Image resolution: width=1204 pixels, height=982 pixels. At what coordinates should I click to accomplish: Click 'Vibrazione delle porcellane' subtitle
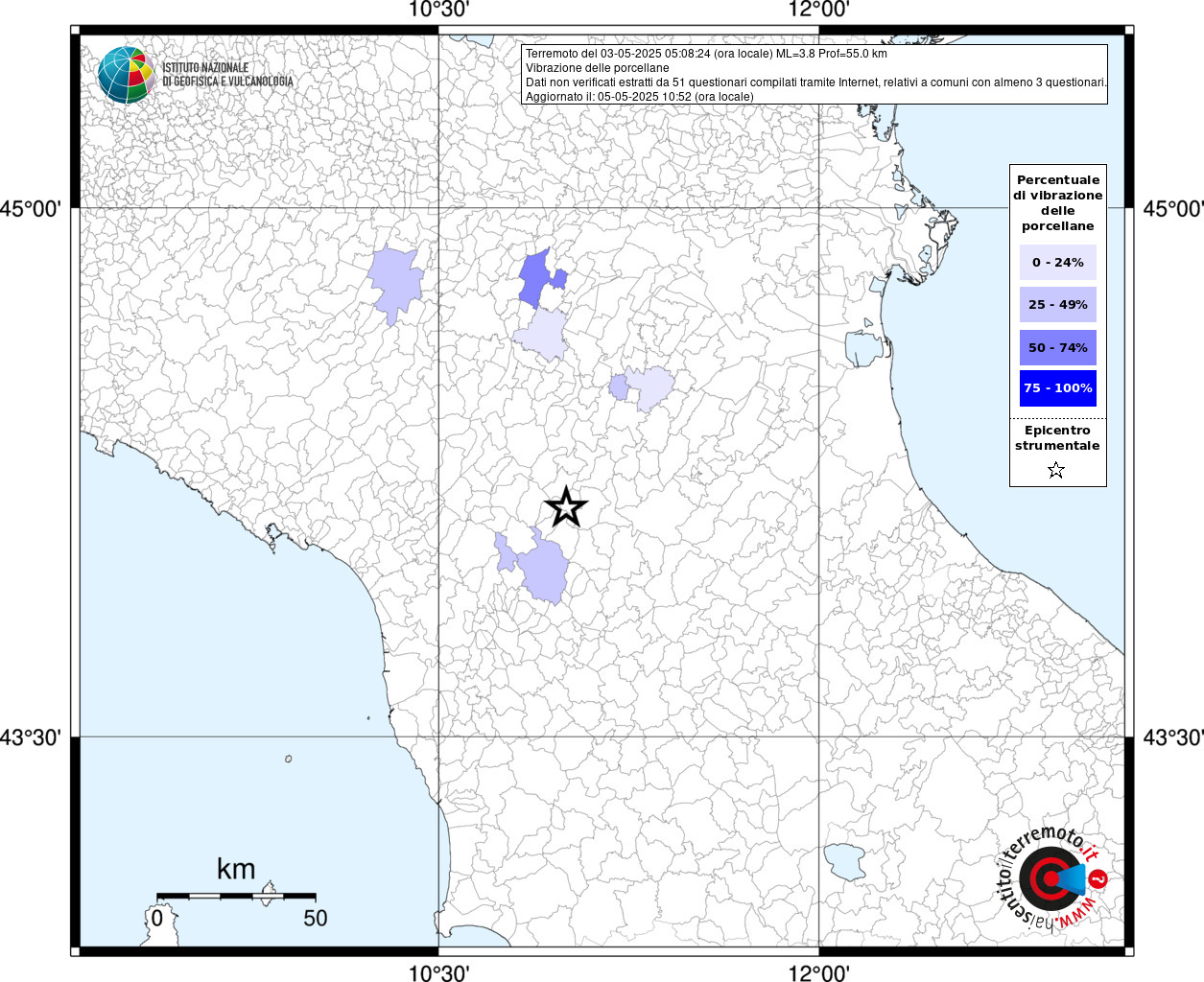click(597, 68)
